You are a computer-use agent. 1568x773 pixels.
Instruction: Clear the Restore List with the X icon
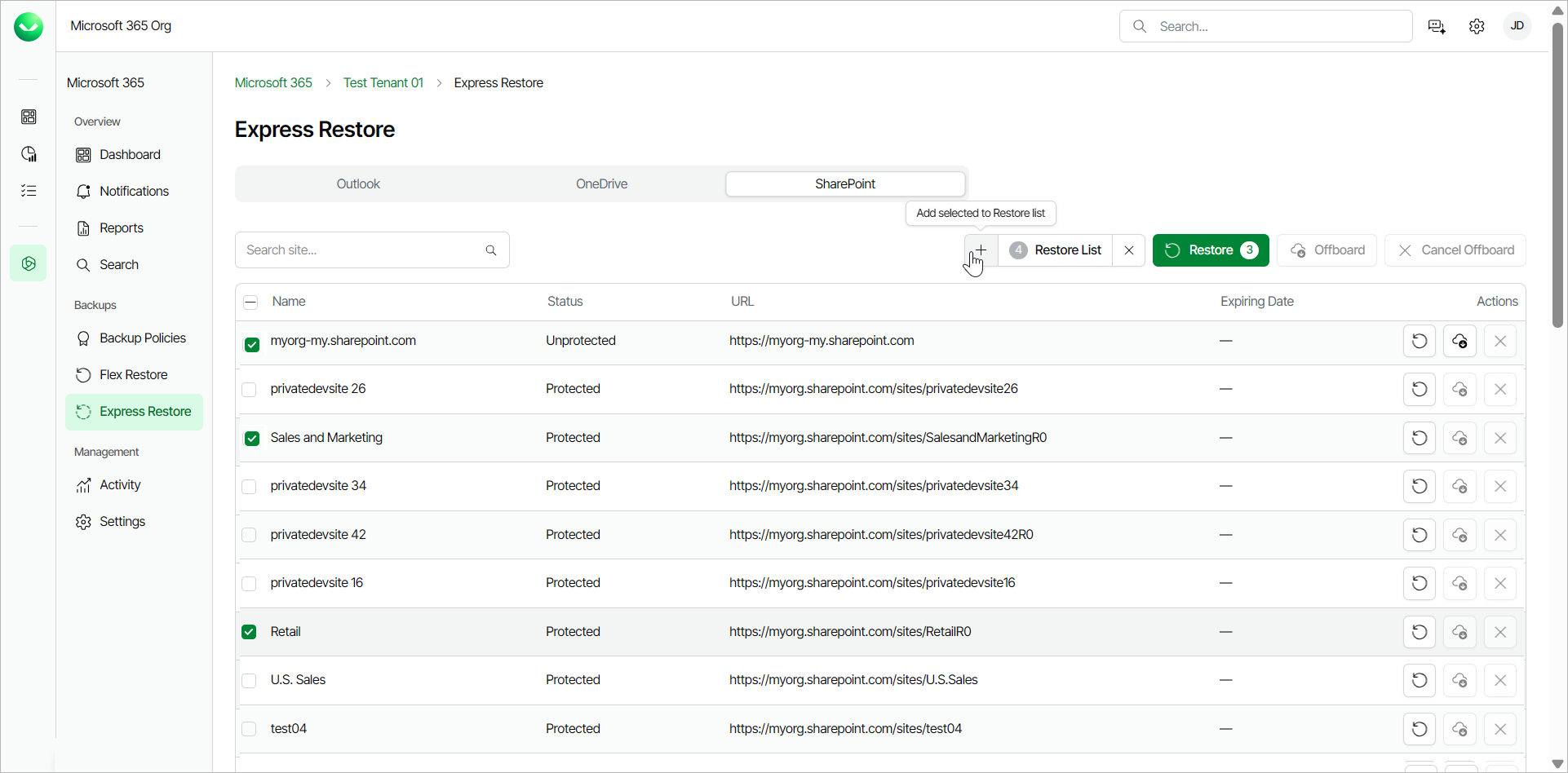[x=1129, y=250]
